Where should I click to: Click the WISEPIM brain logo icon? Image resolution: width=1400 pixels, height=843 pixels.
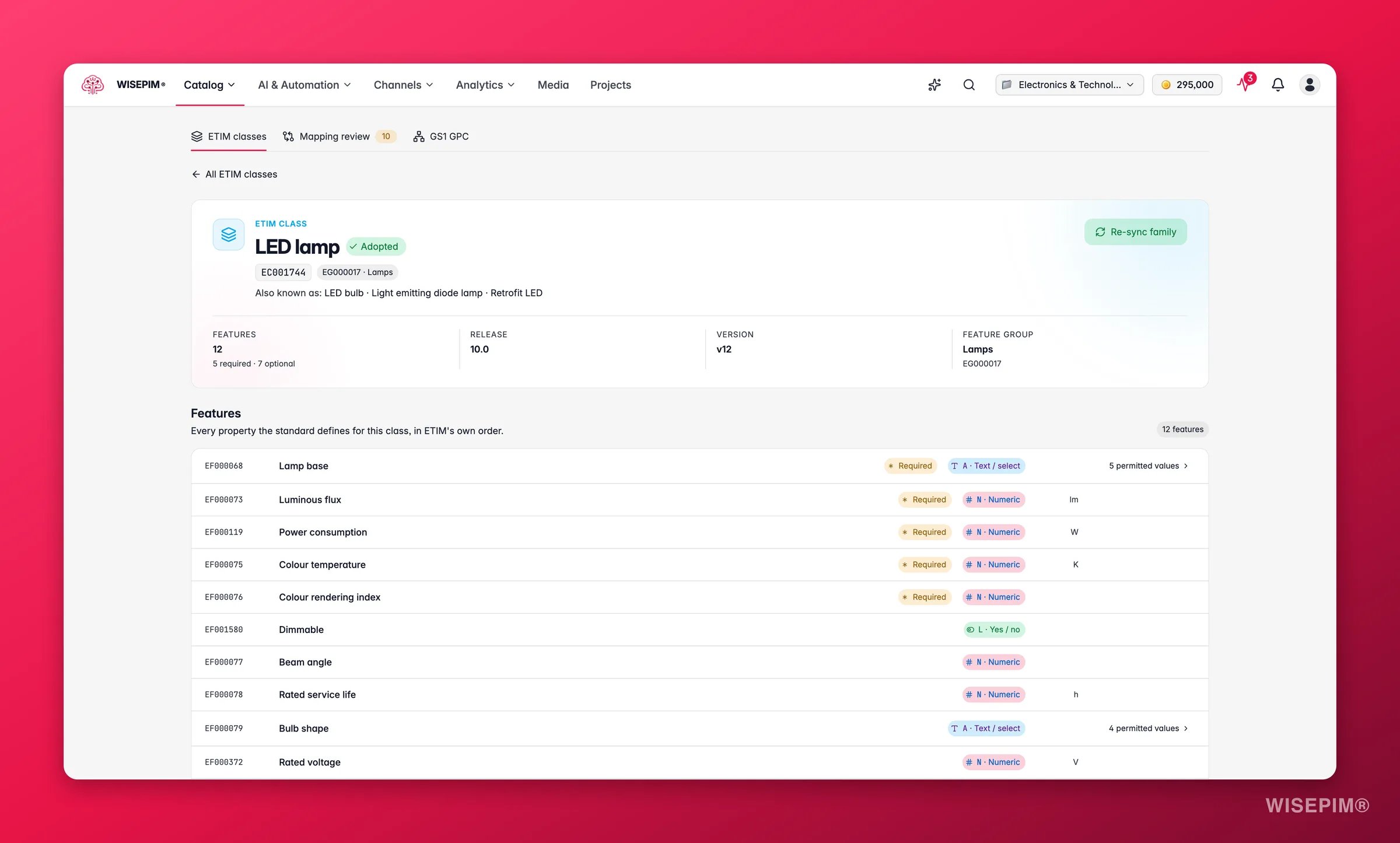pos(93,85)
